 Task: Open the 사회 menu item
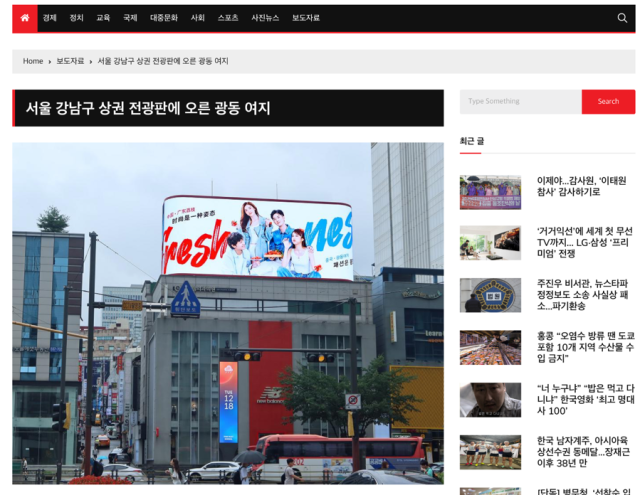pyautogui.click(x=198, y=18)
